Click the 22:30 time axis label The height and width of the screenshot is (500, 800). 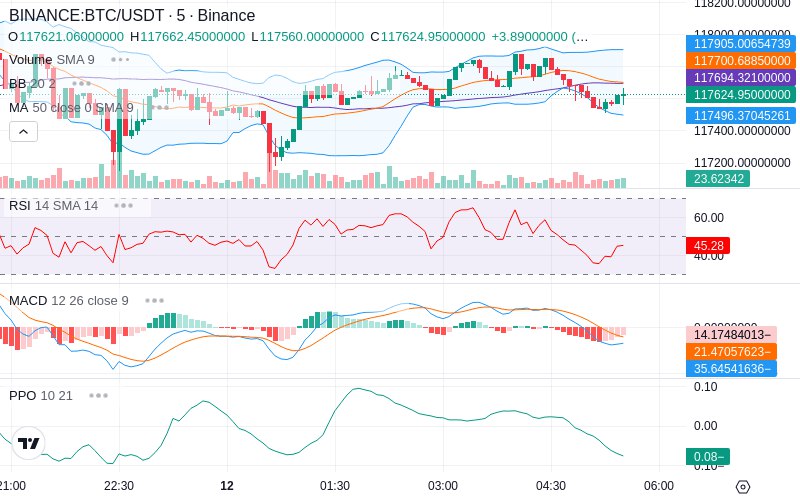pyautogui.click(x=119, y=486)
